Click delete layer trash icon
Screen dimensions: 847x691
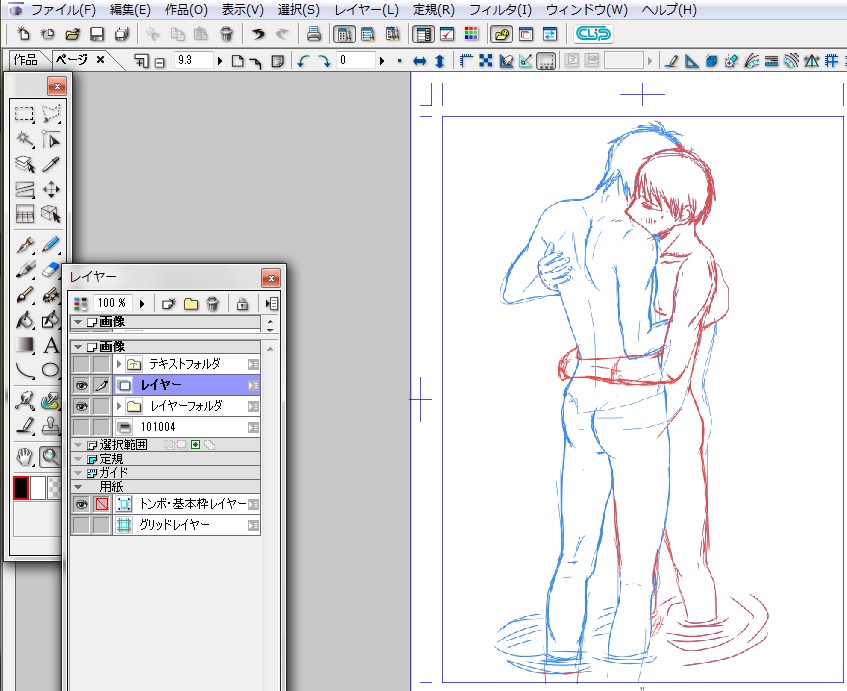click(213, 304)
